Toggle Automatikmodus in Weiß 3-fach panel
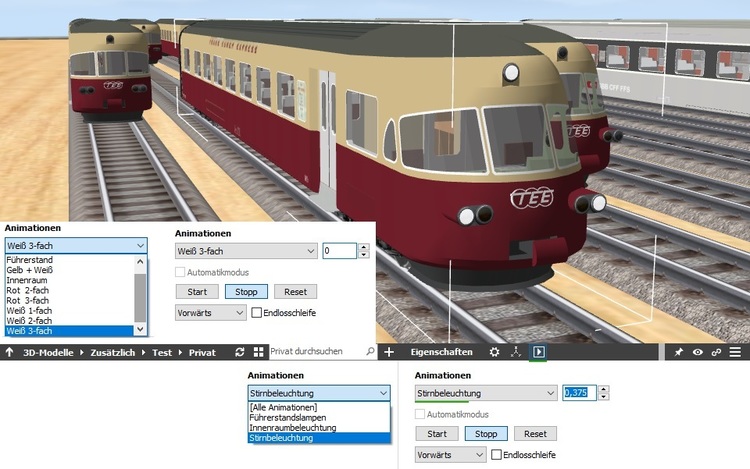This screenshot has height=469, width=750. (x=180, y=272)
